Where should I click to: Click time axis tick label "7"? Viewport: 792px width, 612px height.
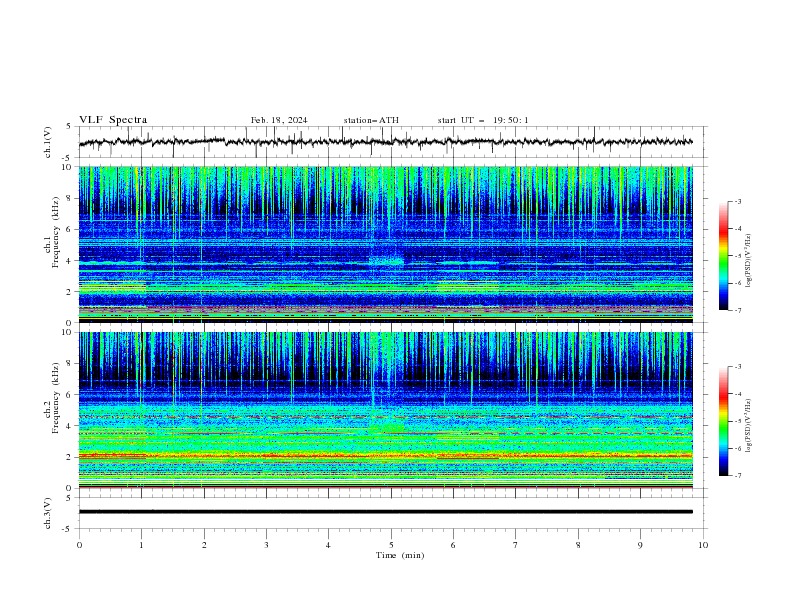[516, 545]
